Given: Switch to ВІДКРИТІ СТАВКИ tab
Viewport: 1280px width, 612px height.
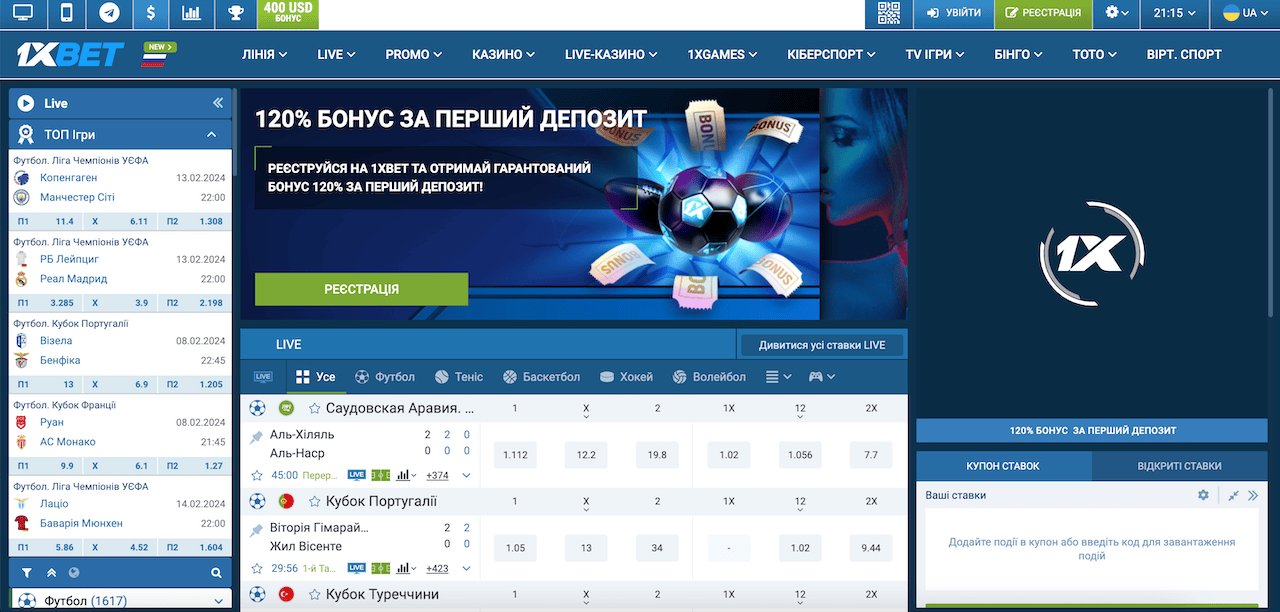Looking at the screenshot, I should [1179, 466].
